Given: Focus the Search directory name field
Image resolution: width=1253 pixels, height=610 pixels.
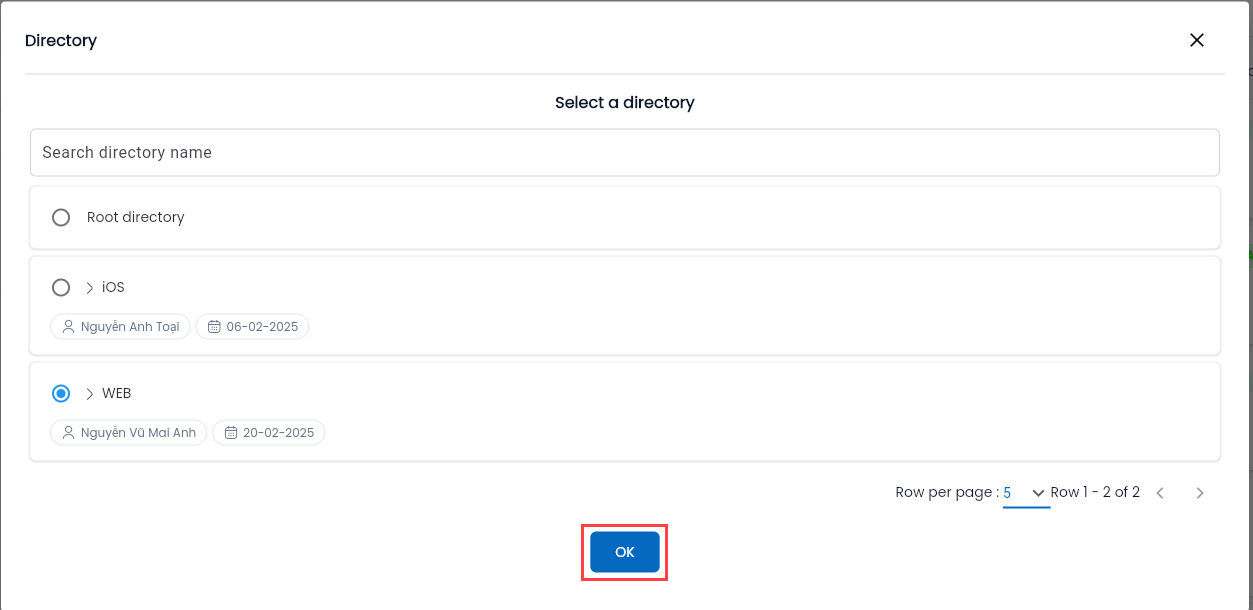Looking at the screenshot, I should click(624, 152).
